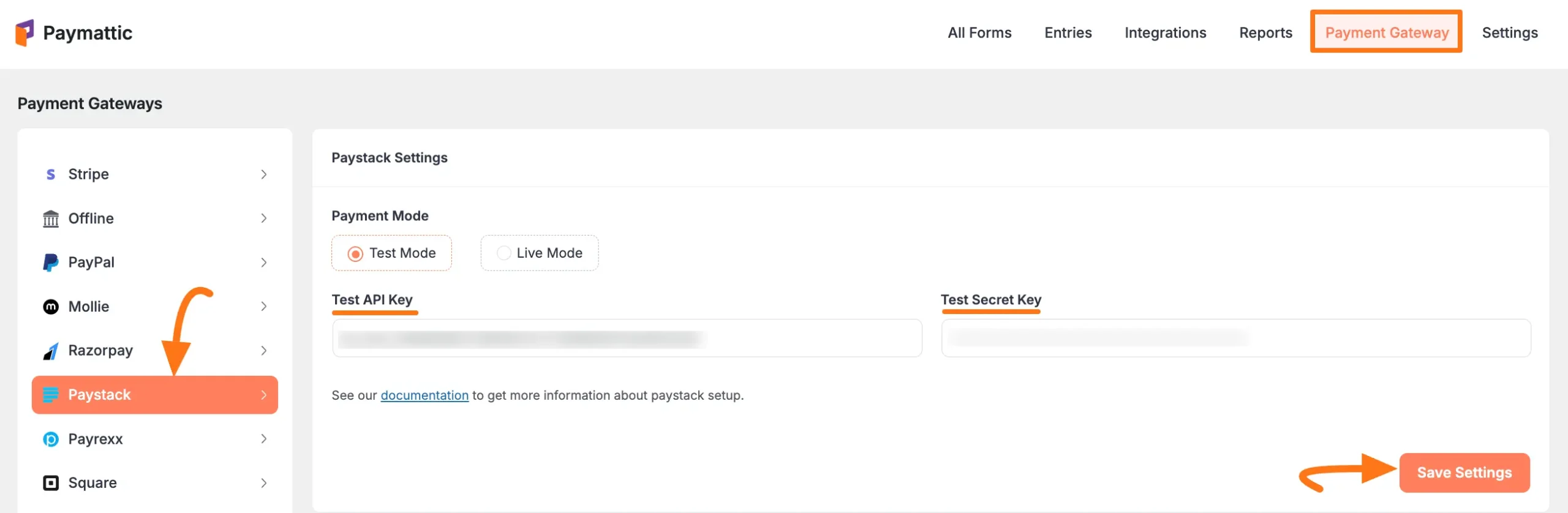Open the Settings menu item
1568x513 pixels.
click(1510, 32)
